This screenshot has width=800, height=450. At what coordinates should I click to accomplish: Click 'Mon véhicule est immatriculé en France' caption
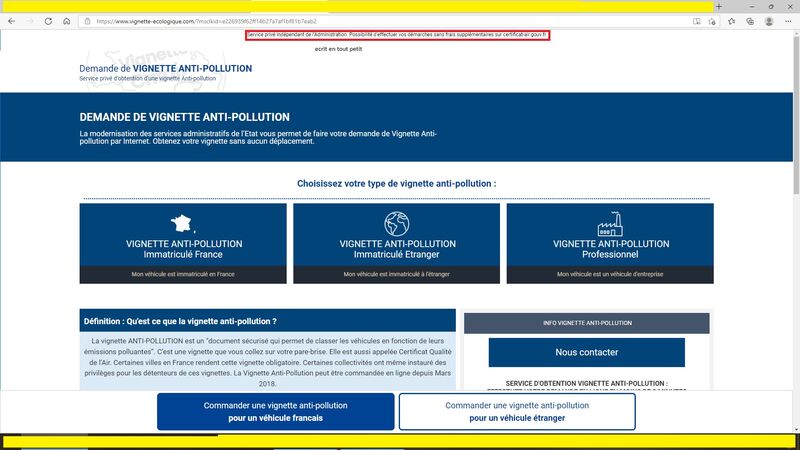(183, 274)
